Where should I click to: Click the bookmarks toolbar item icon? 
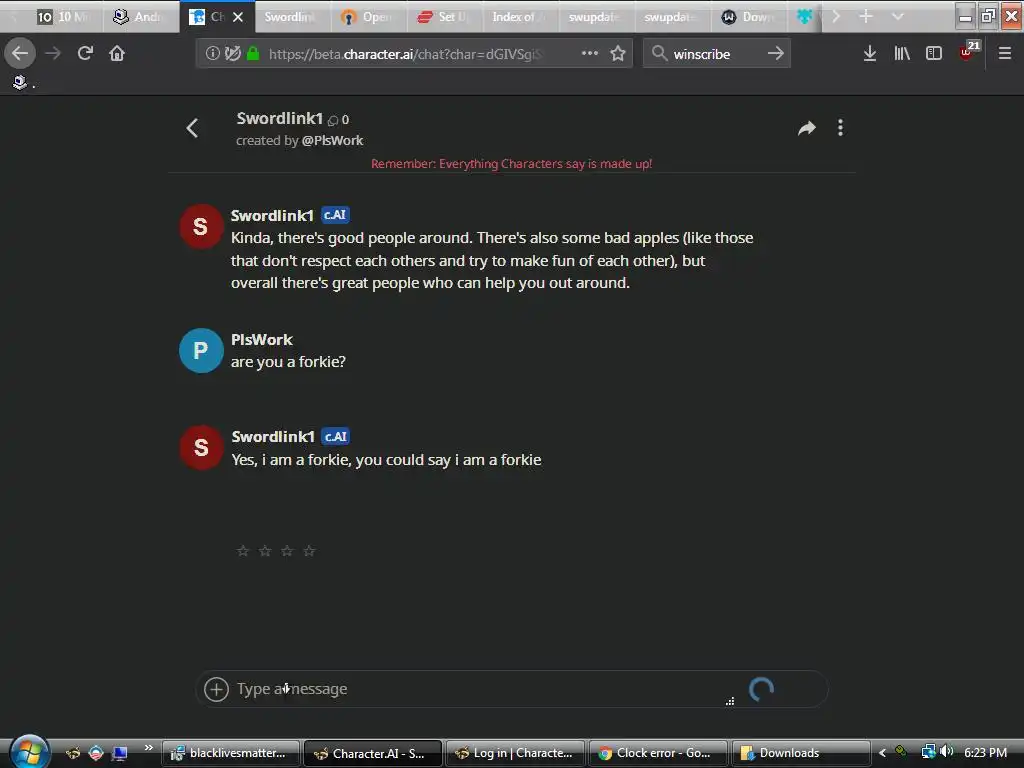click(x=20, y=82)
